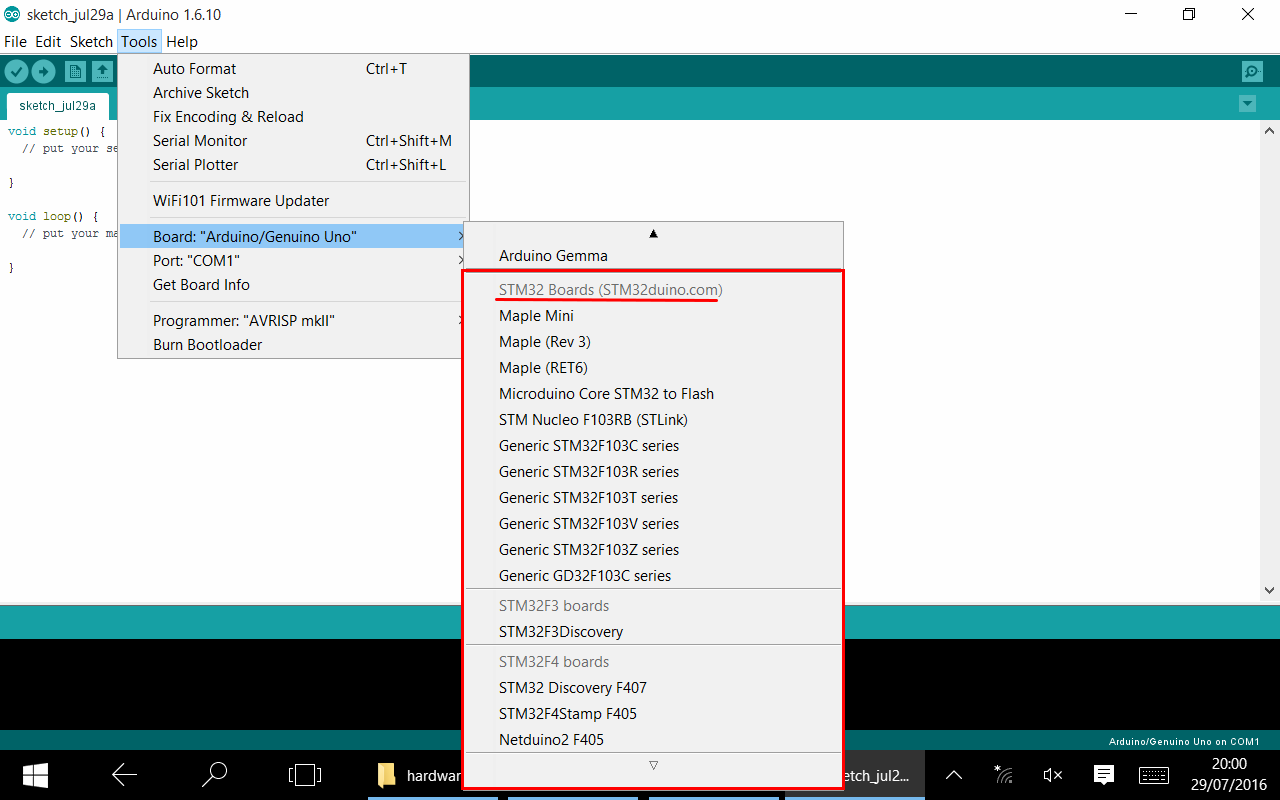Select STM32F3Discovery board

click(654, 632)
